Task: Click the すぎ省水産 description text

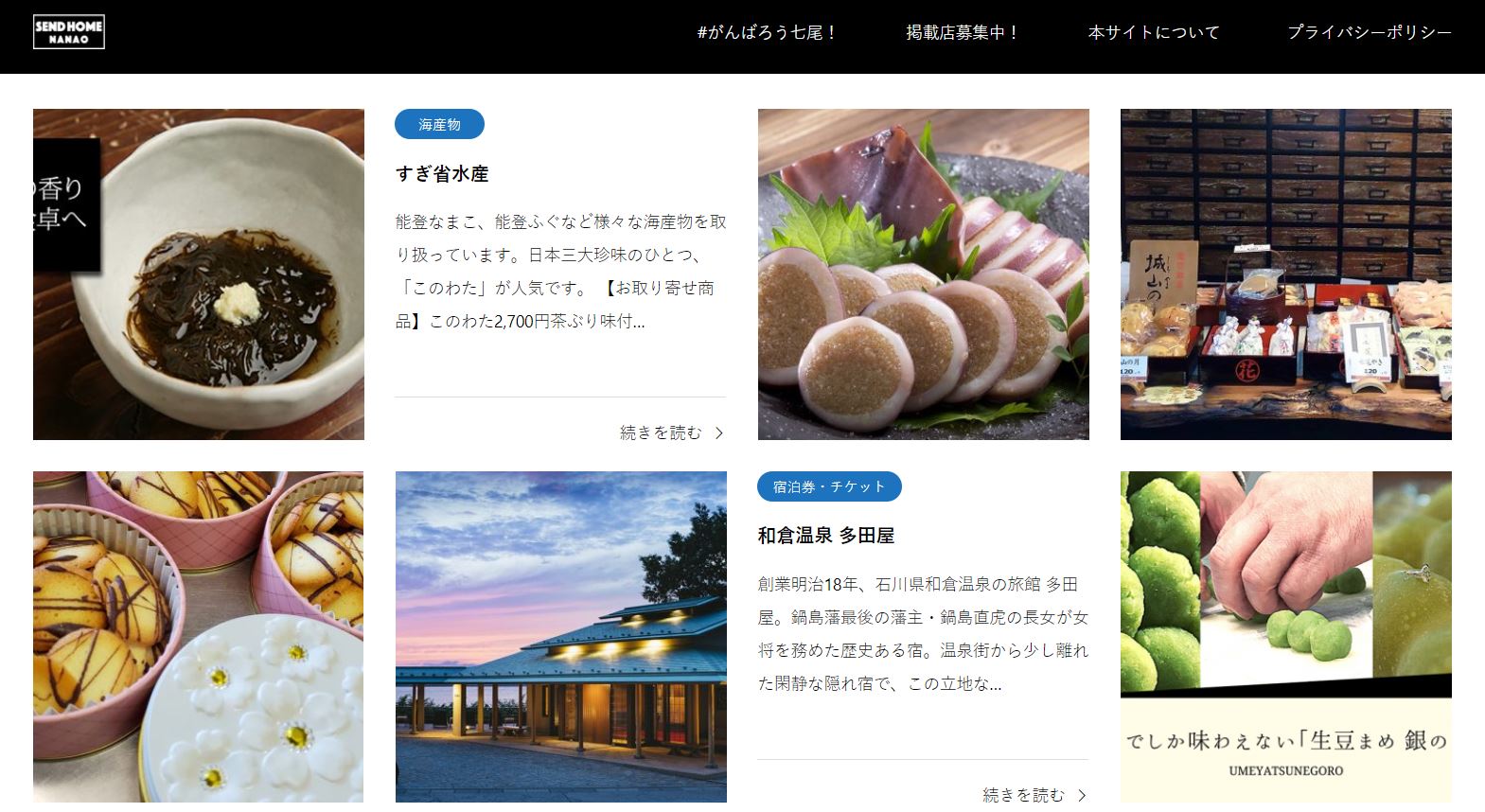Action: click(561, 272)
